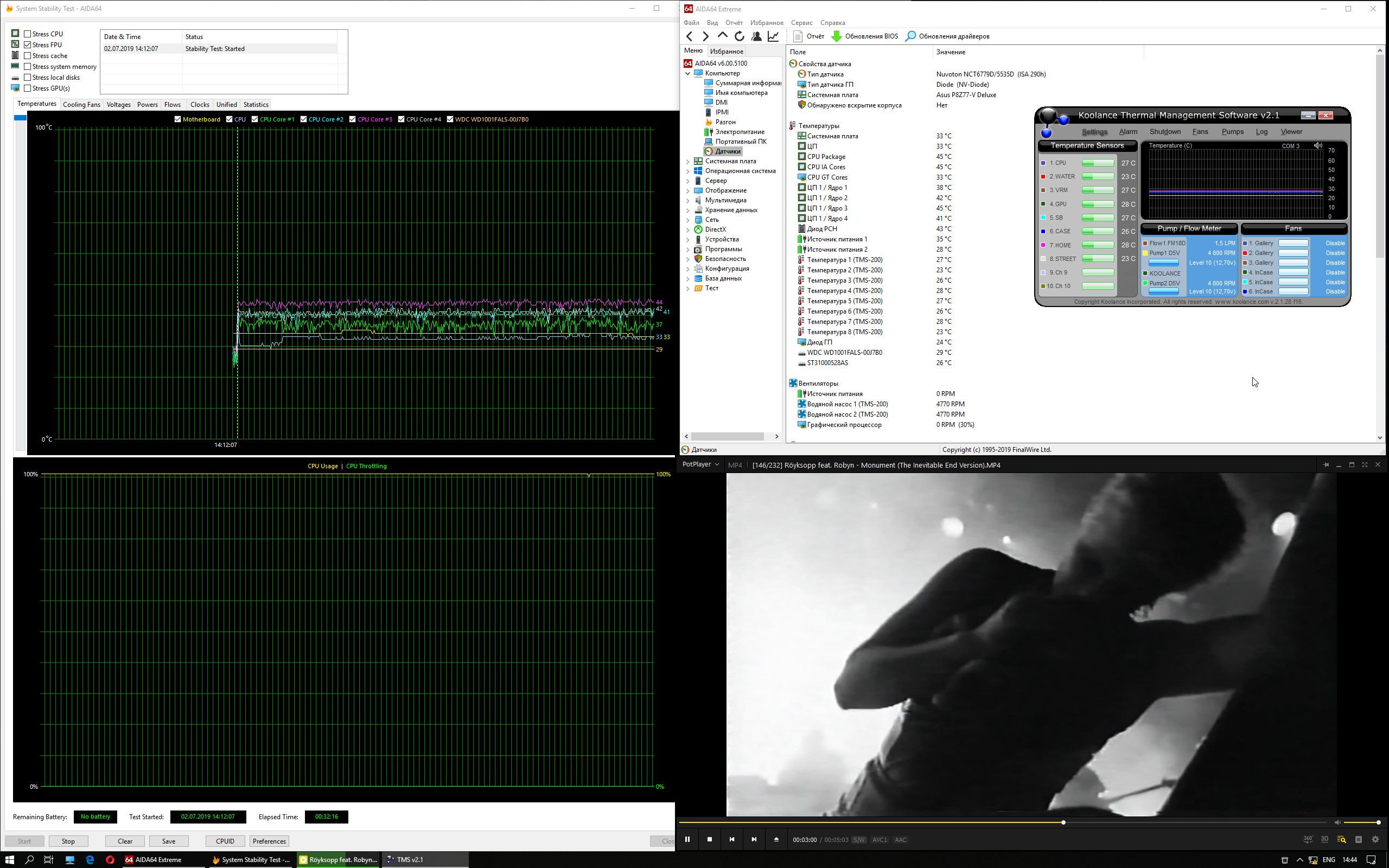Click the Stop button in stability test
1389x868 pixels.
coord(68,841)
